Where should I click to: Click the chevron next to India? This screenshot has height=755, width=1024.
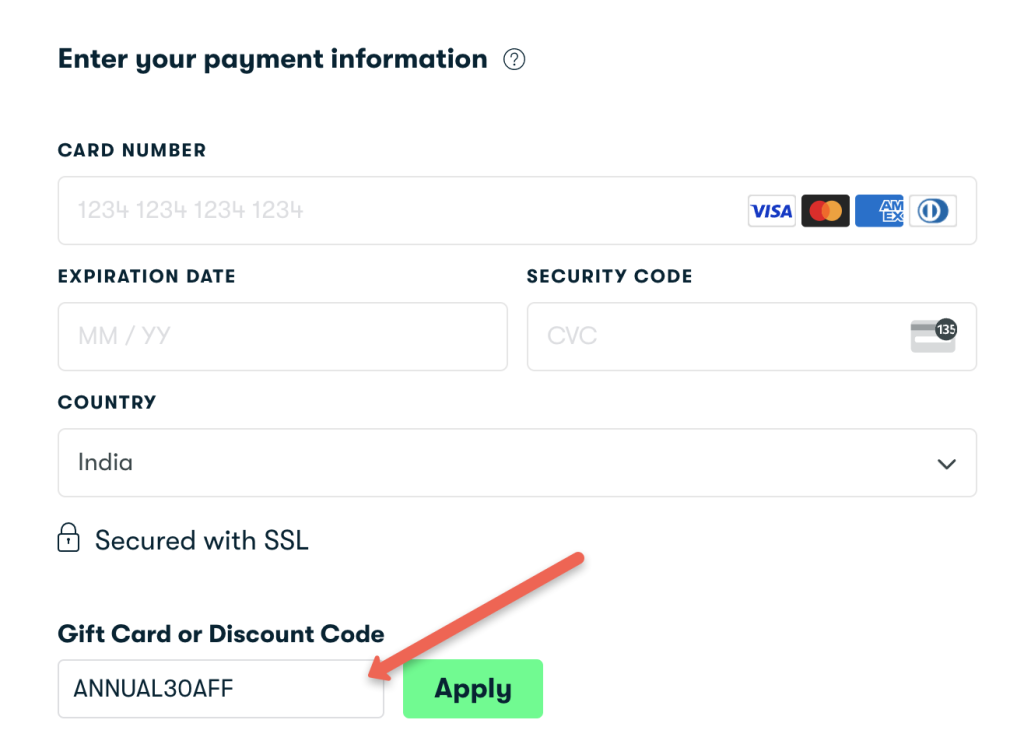coord(945,463)
